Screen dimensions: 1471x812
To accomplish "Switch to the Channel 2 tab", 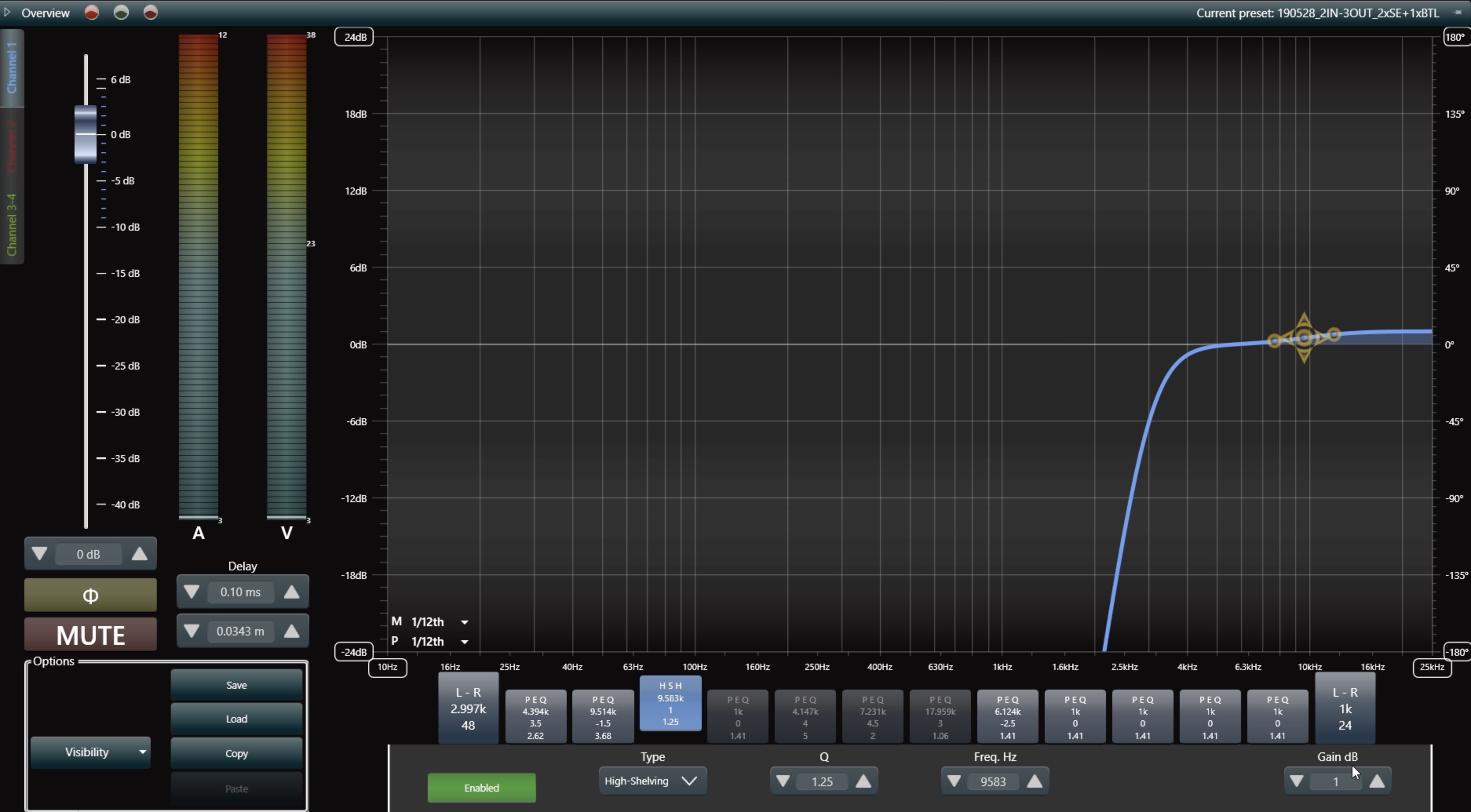I will 11,147.
